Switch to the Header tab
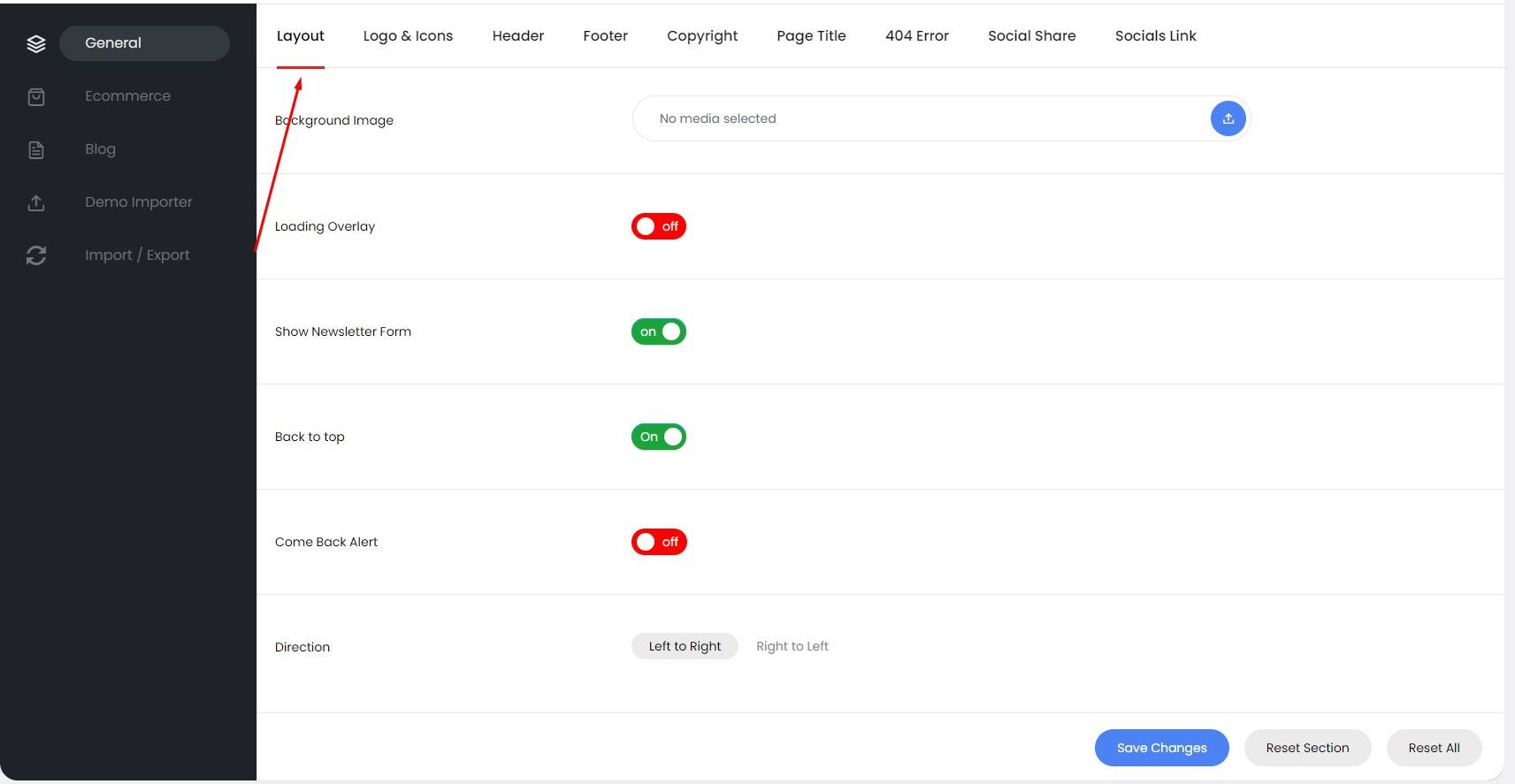This screenshot has height=784, width=1515. click(517, 35)
